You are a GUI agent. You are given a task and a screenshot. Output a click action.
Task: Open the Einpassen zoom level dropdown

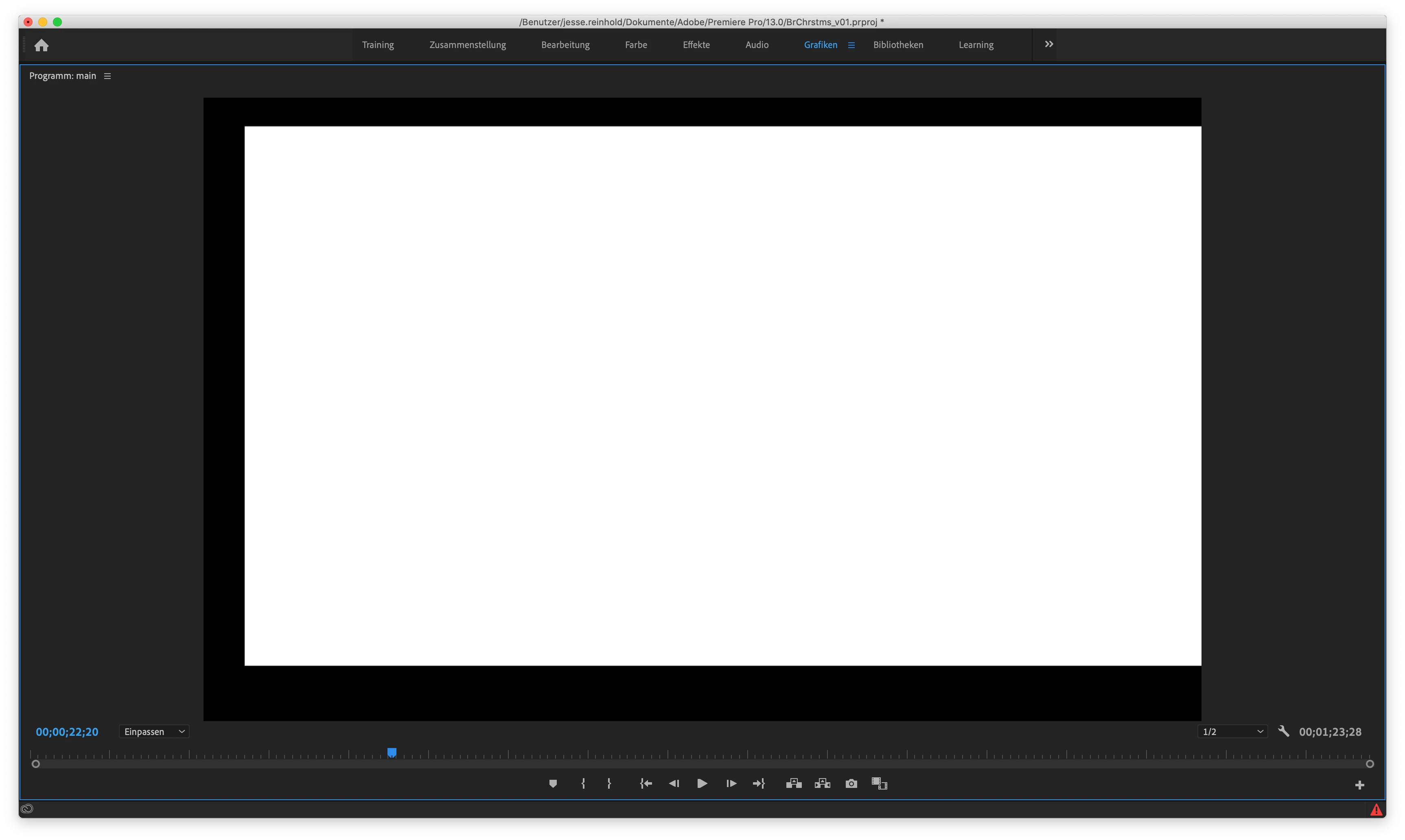154,732
